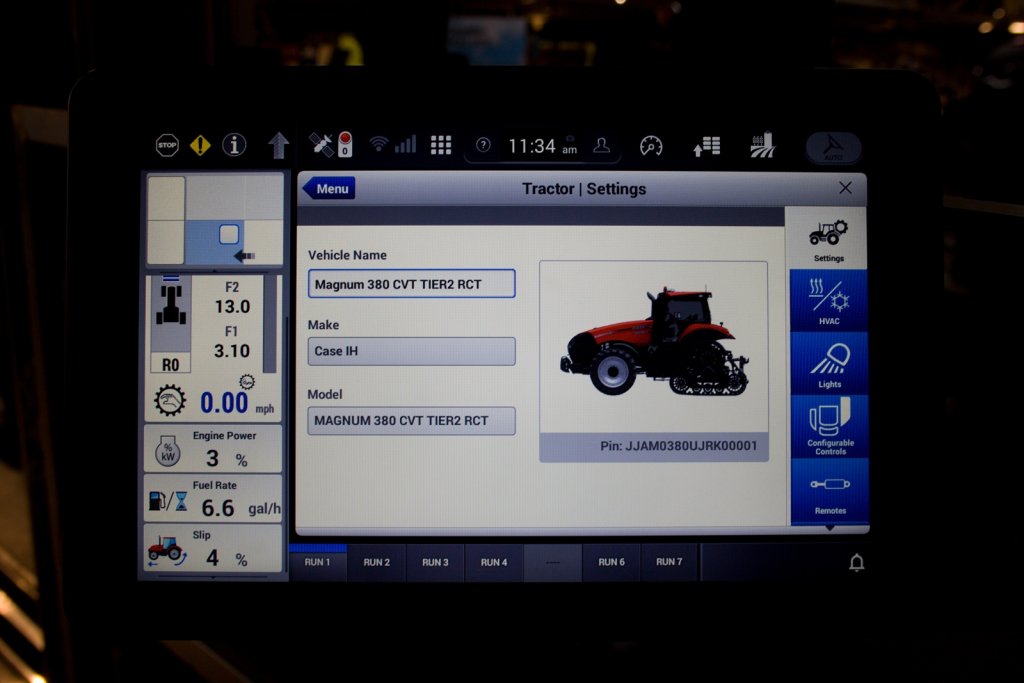Select the RUN 3 tab
This screenshot has height=683, width=1024.
[x=435, y=562]
